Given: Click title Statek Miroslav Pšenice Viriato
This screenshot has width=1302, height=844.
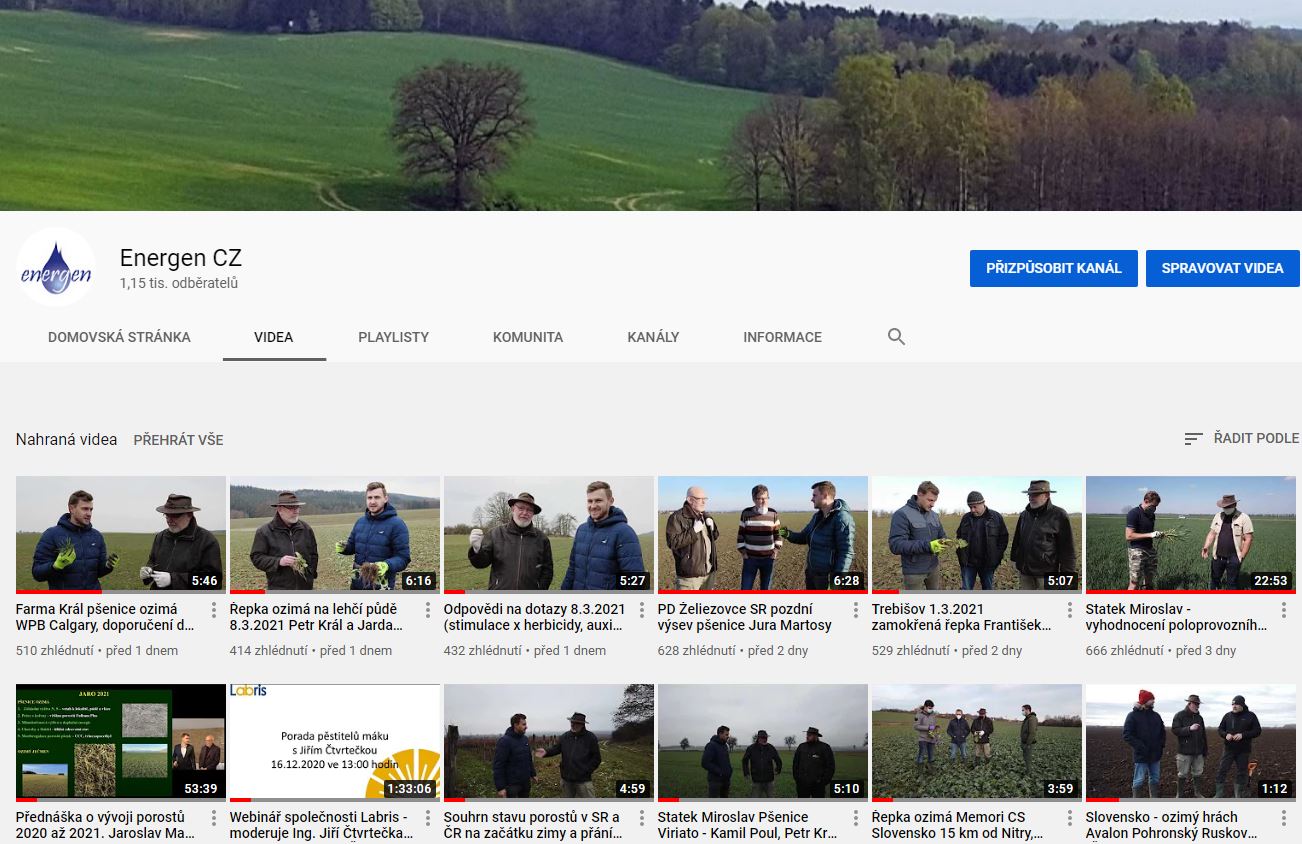Looking at the screenshot, I should pyautogui.click(x=748, y=825).
